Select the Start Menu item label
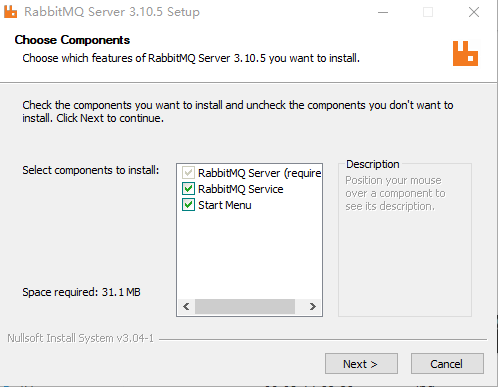The width and height of the screenshot is (499, 389). tap(225, 205)
